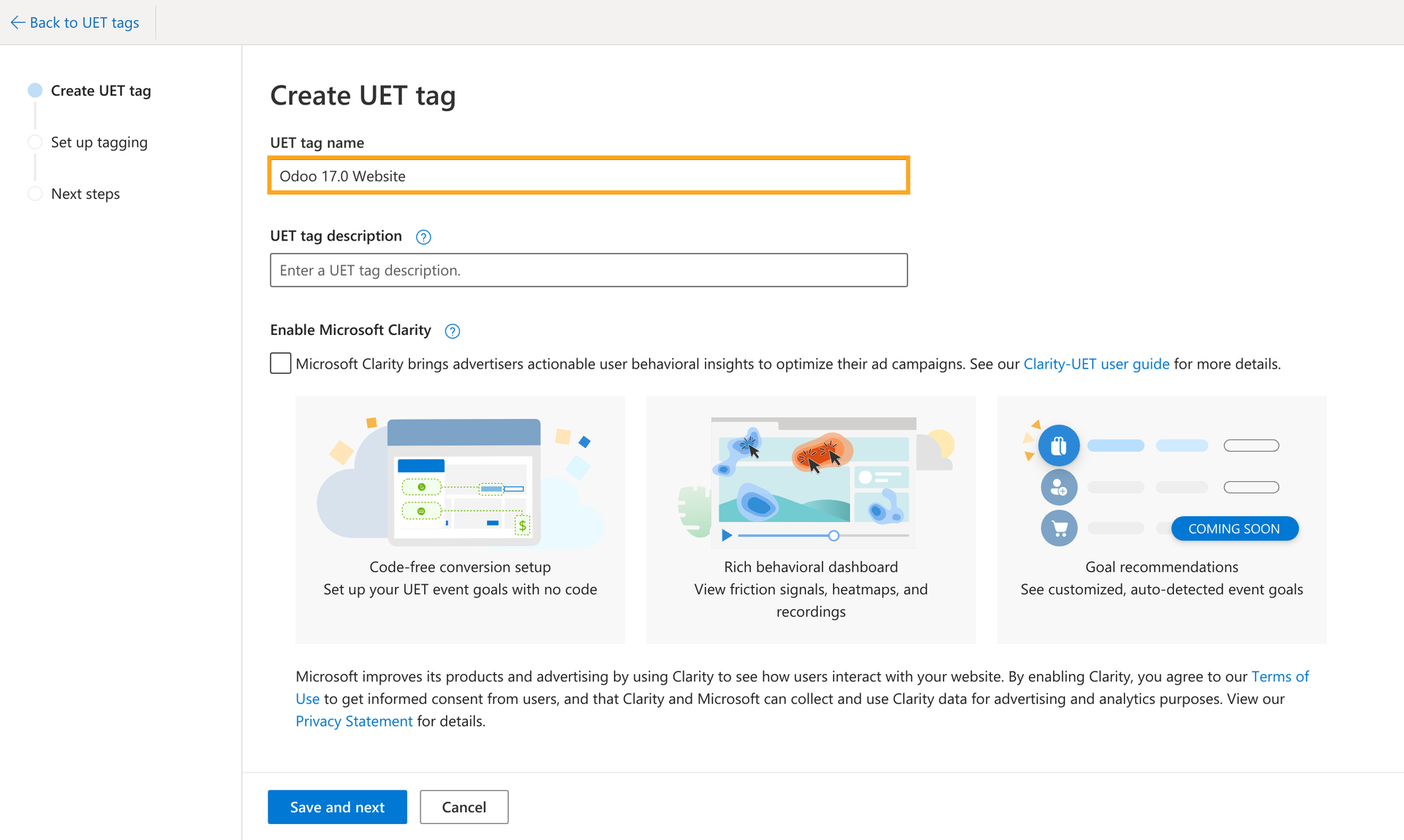Open help icon for Enable Microsoft Clarity
The width and height of the screenshot is (1404, 840).
pyautogui.click(x=453, y=331)
